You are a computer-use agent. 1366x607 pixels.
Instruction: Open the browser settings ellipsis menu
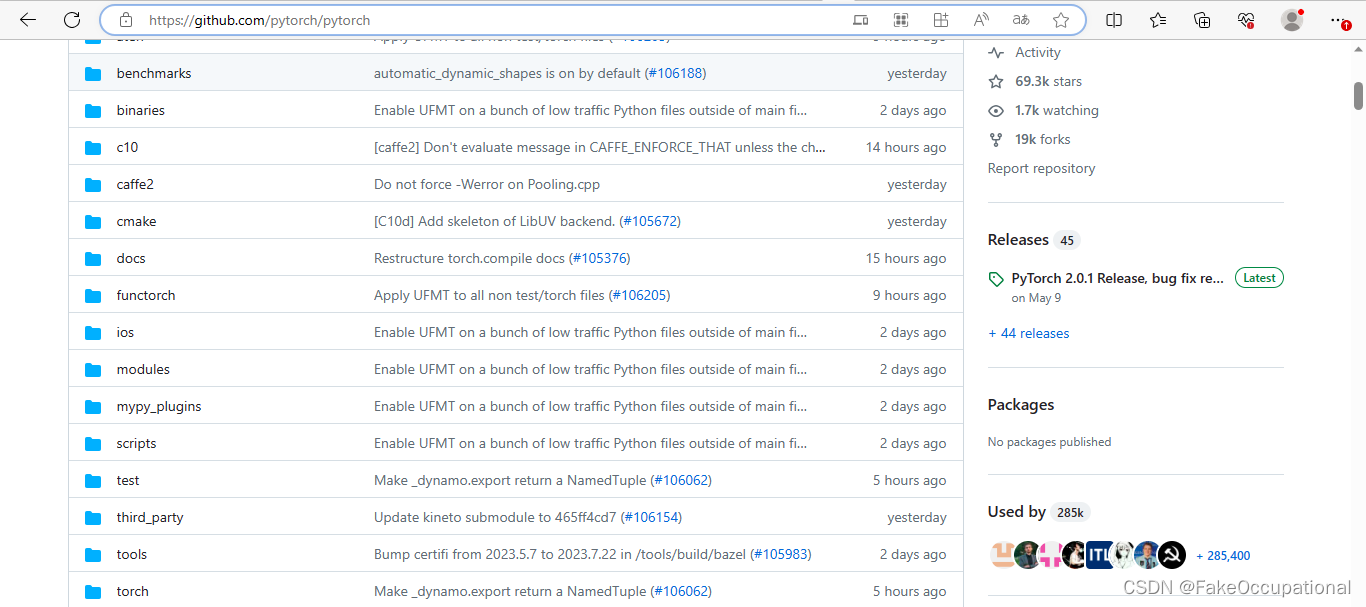click(1339, 20)
